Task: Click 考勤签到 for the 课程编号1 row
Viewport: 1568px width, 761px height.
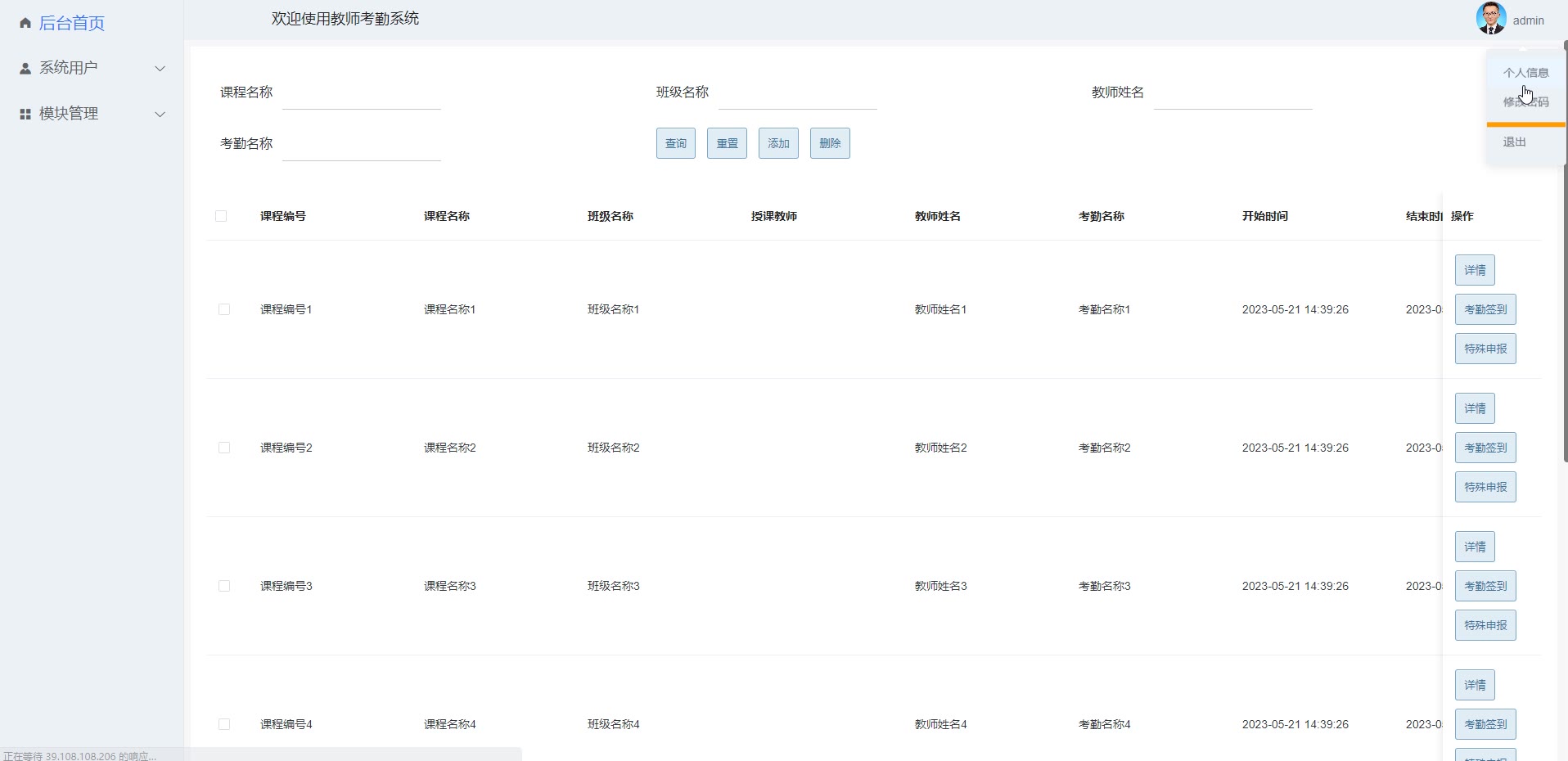Action: [x=1486, y=309]
